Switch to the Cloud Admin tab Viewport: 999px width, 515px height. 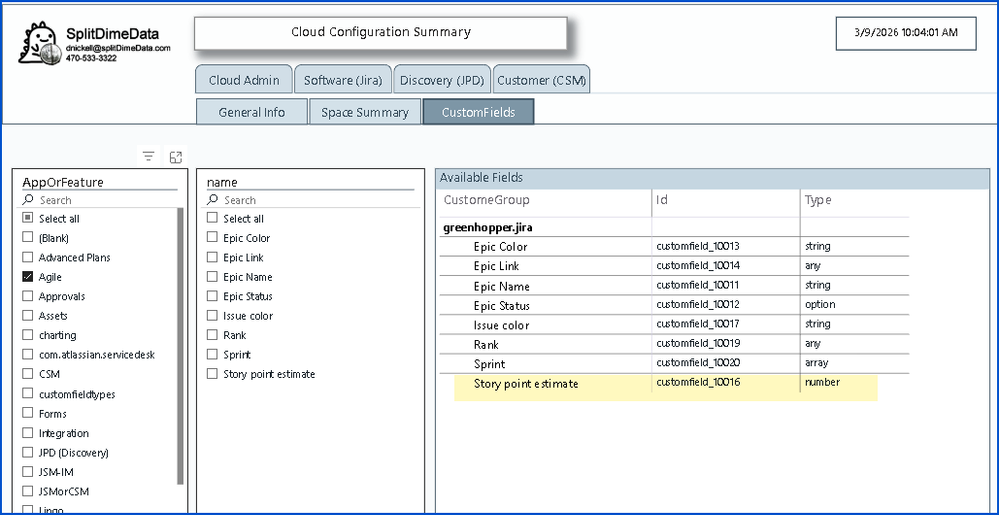244,80
